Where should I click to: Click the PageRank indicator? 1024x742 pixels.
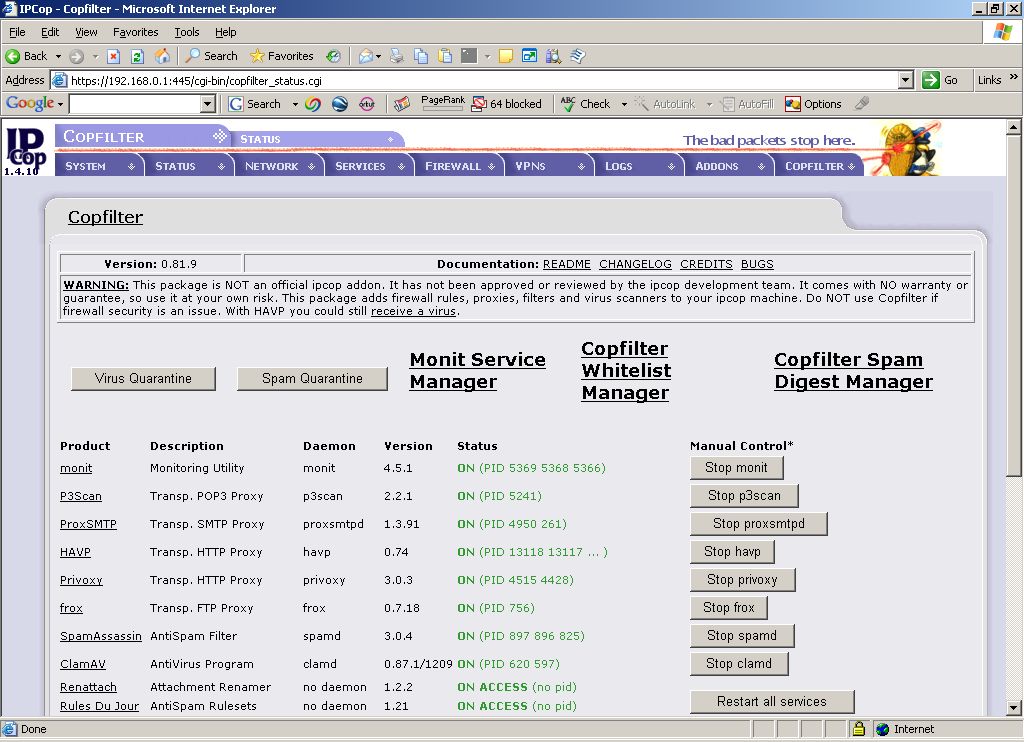pos(443,103)
